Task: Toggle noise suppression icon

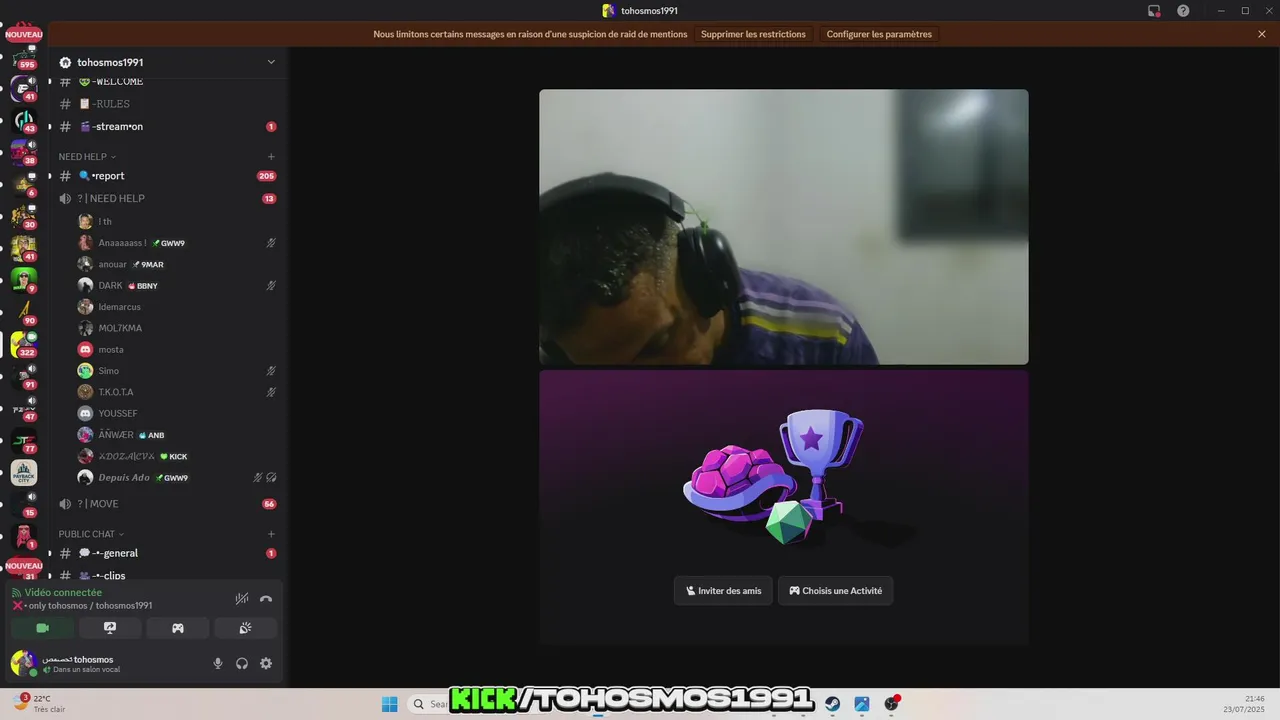Action: 242,599
